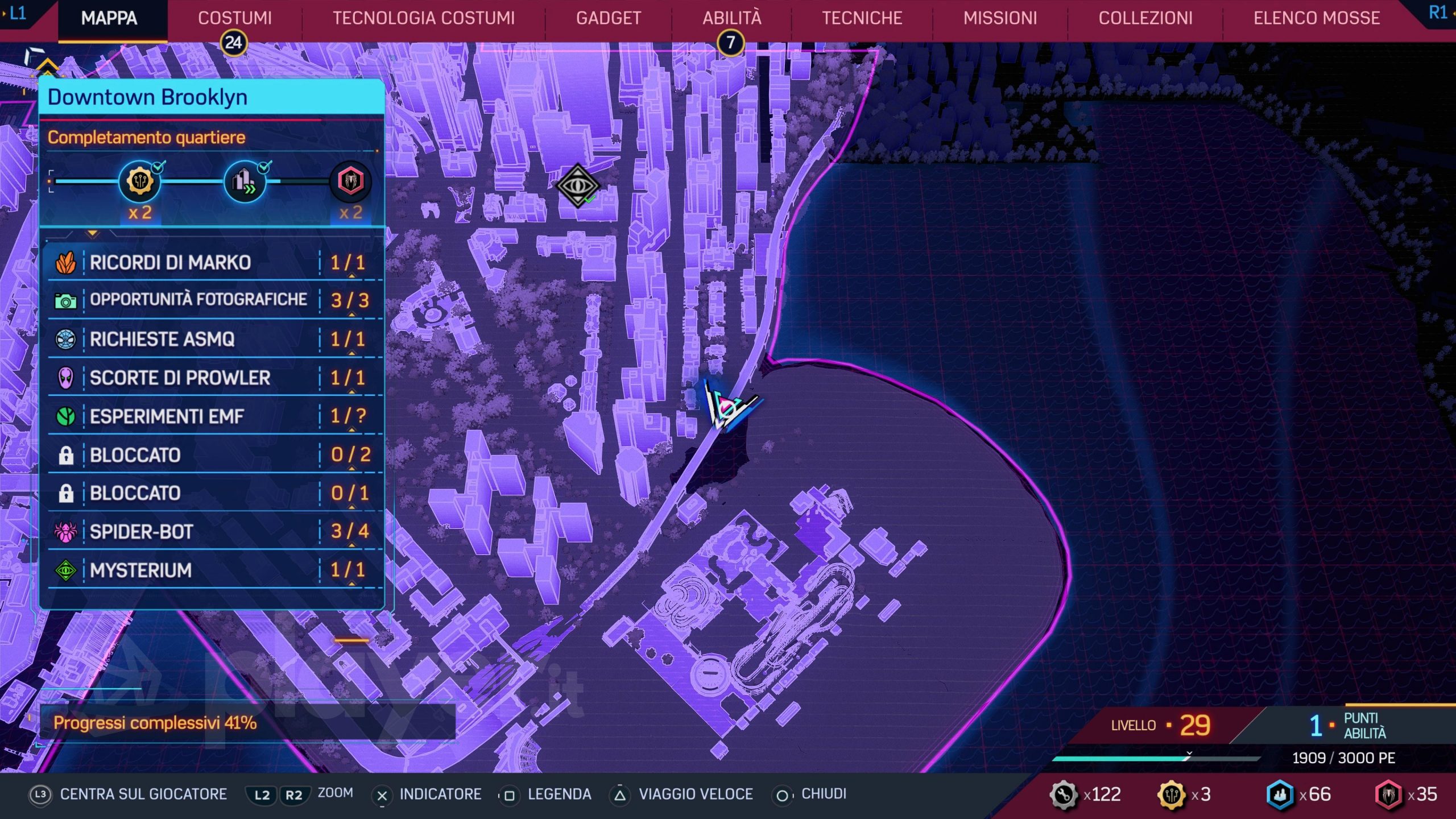Click the Esperimenti EMF green icon

[x=66, y=416]
